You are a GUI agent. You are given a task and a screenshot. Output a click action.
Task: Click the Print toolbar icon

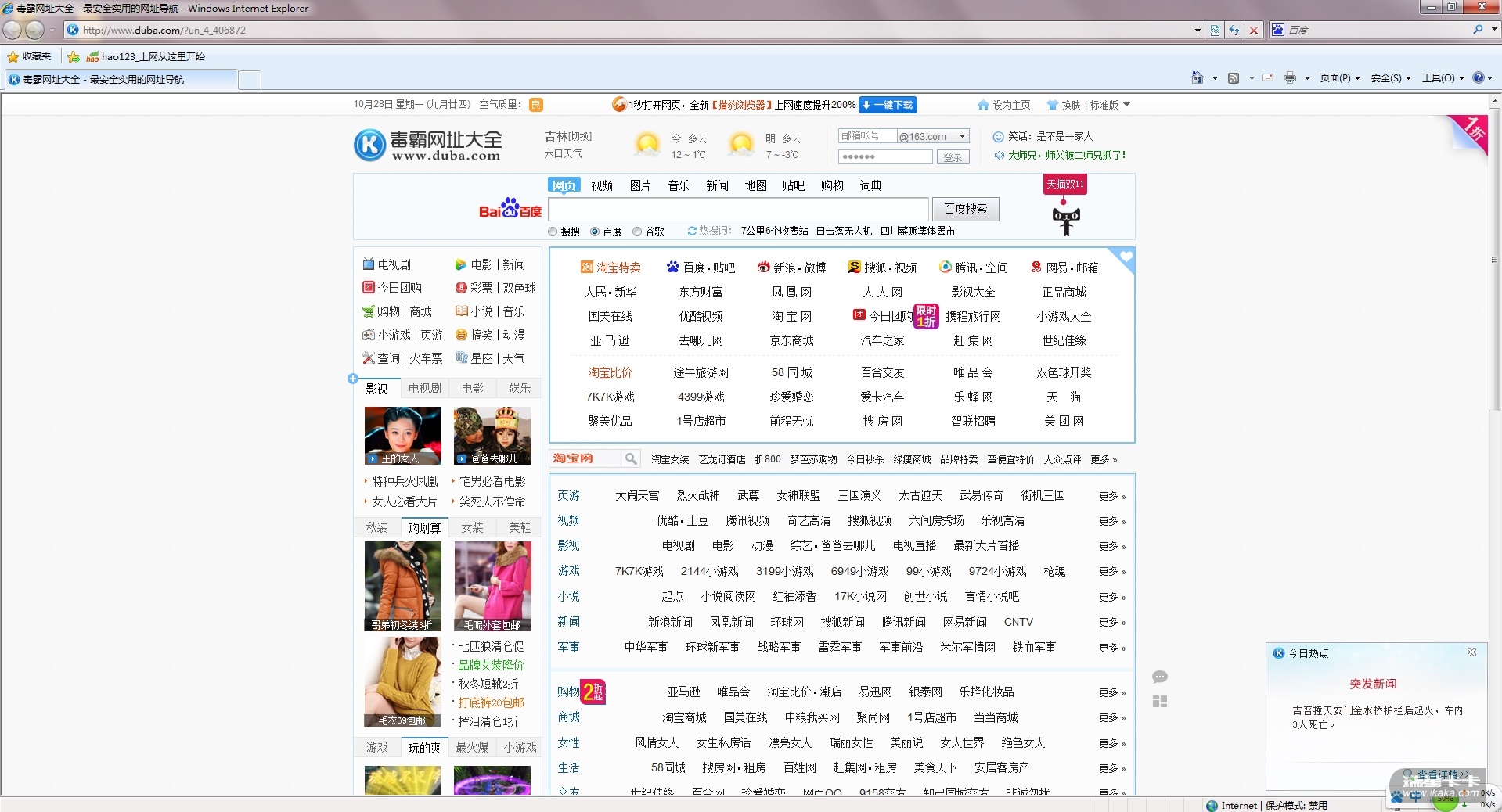pos(1289,77)
